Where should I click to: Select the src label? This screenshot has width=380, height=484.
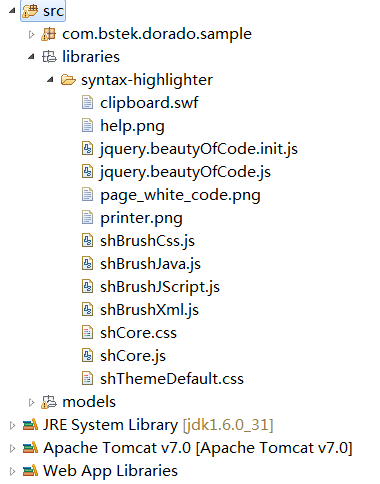point(53,11)
